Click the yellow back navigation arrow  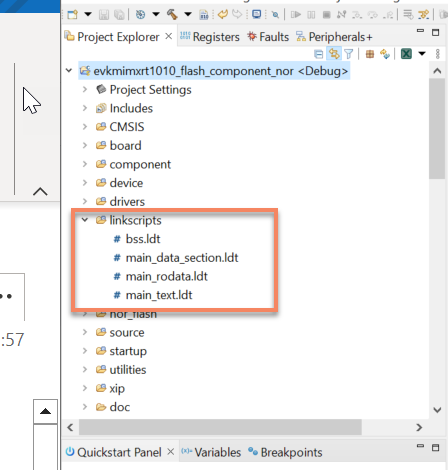(223, 14)
